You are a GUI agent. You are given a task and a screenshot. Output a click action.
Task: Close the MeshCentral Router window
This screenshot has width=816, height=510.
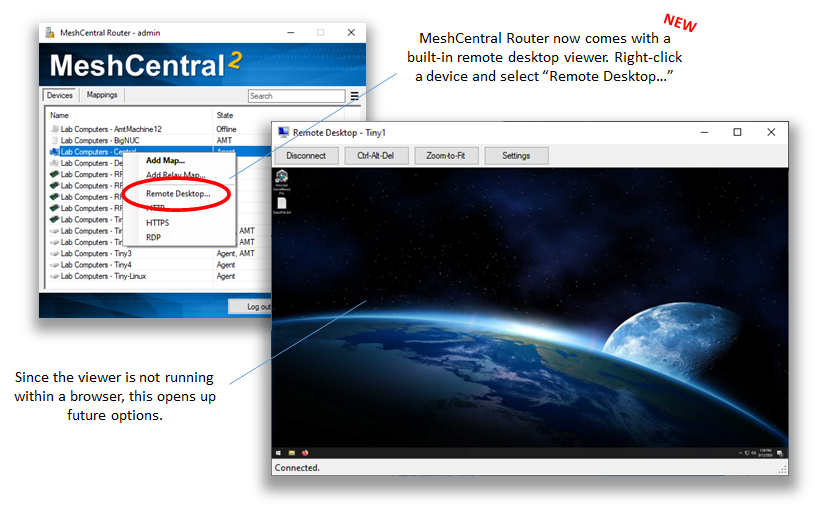pyautogui.click(x=351, y=32)
